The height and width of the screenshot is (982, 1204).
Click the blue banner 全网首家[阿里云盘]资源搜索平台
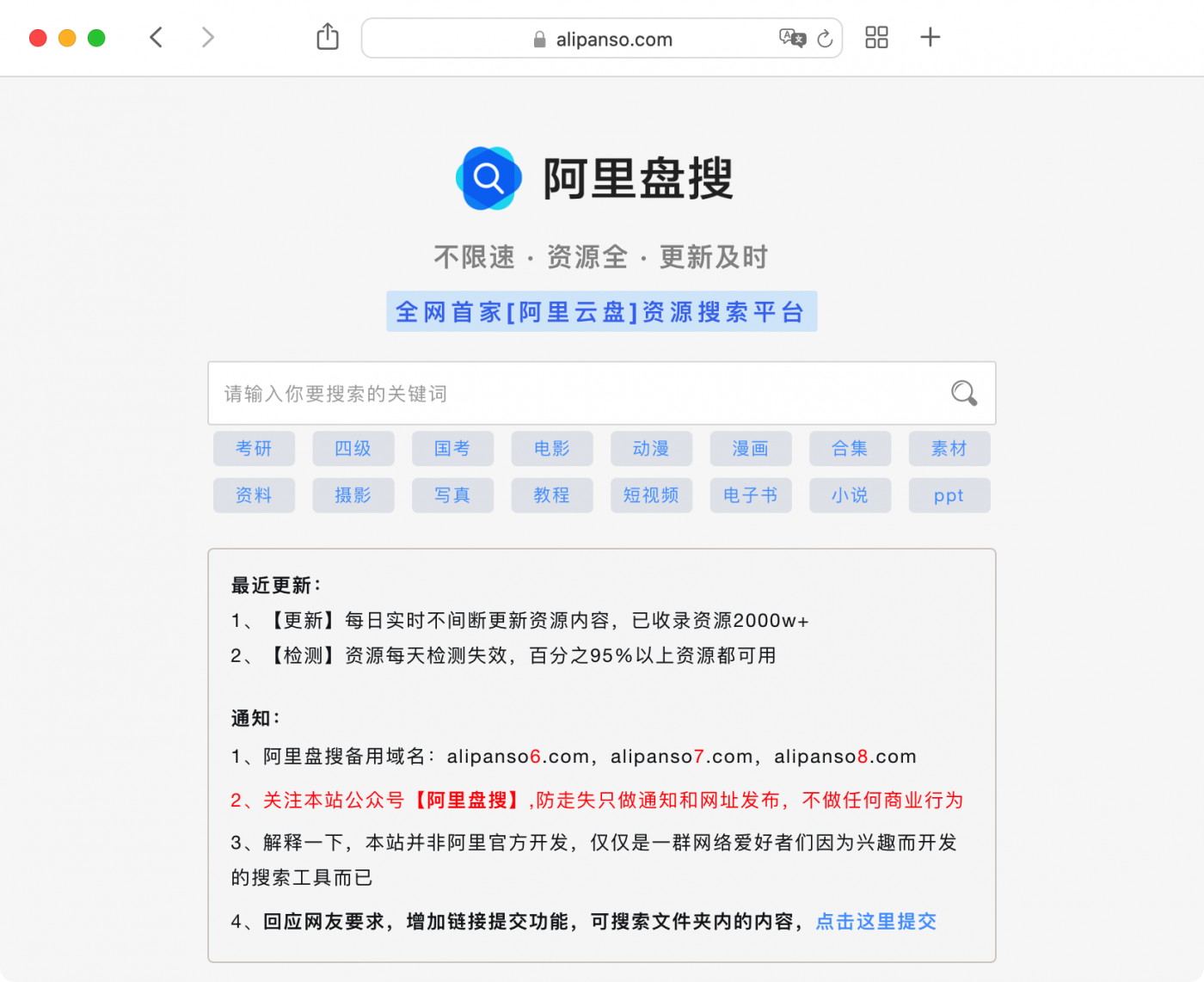tap(601, 311)
